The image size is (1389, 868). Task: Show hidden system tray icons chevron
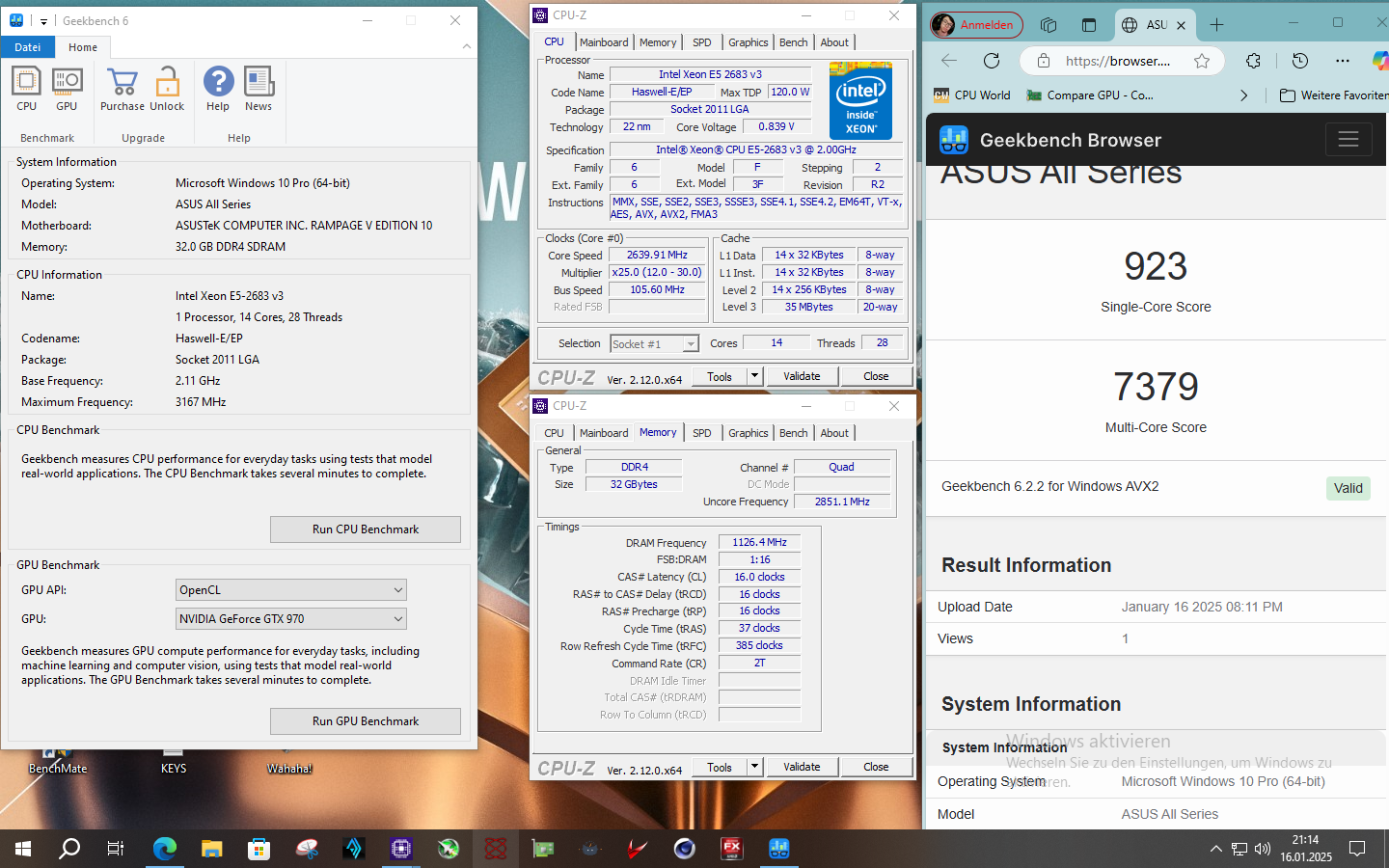point(1215,849)
